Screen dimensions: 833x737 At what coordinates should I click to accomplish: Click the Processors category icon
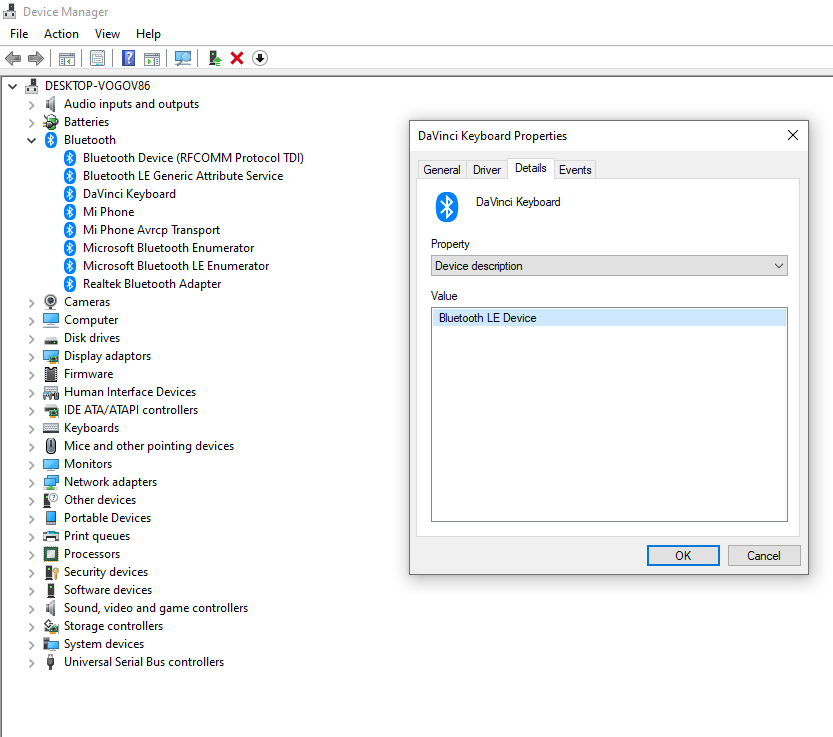click(x=50, y=554)
